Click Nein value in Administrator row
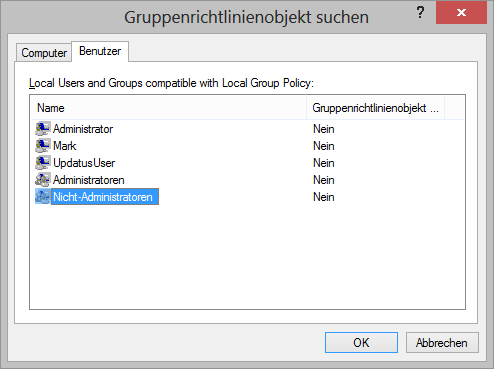494x369 pixels. pos(324,129)
